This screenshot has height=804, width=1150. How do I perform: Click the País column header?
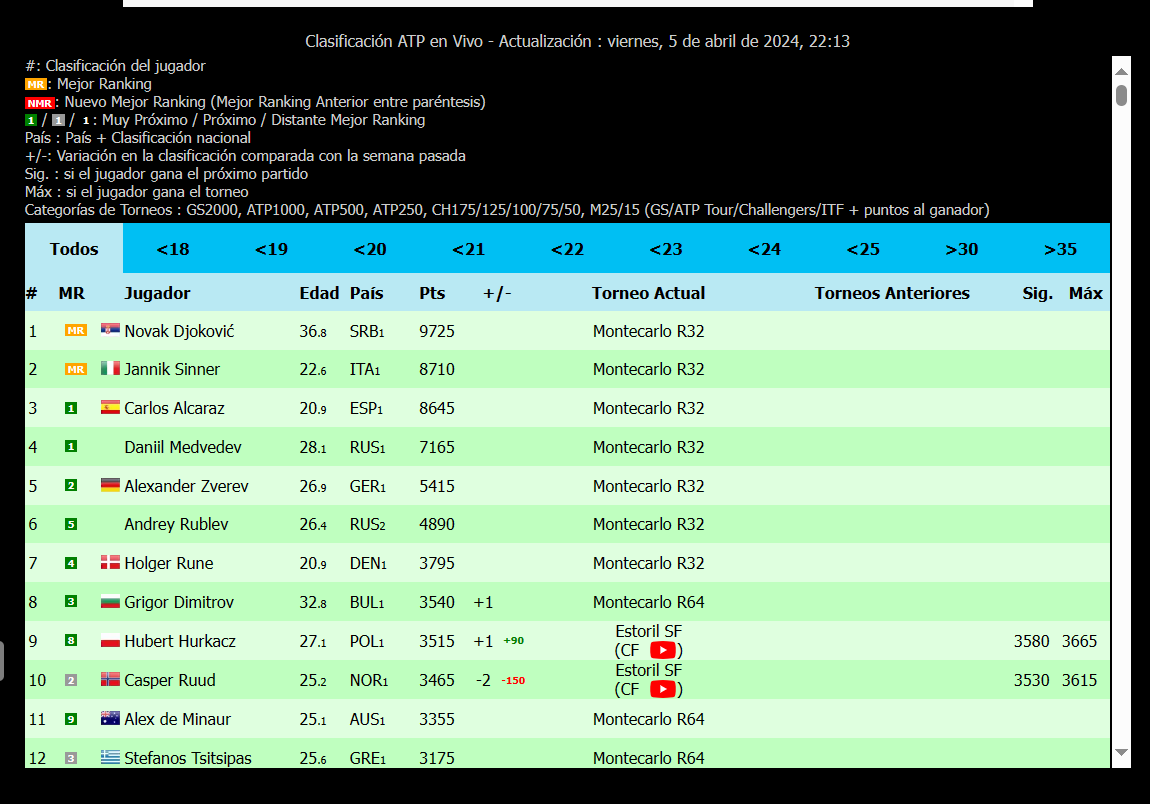[x=367, y=293]
